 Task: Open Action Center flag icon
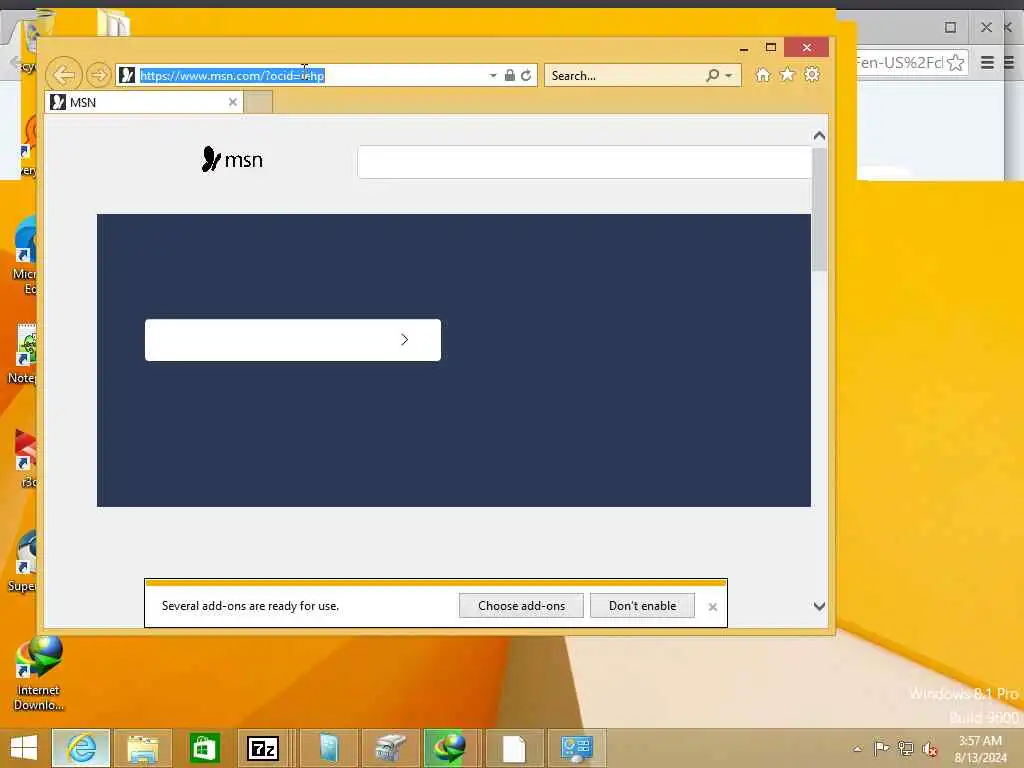881,748
